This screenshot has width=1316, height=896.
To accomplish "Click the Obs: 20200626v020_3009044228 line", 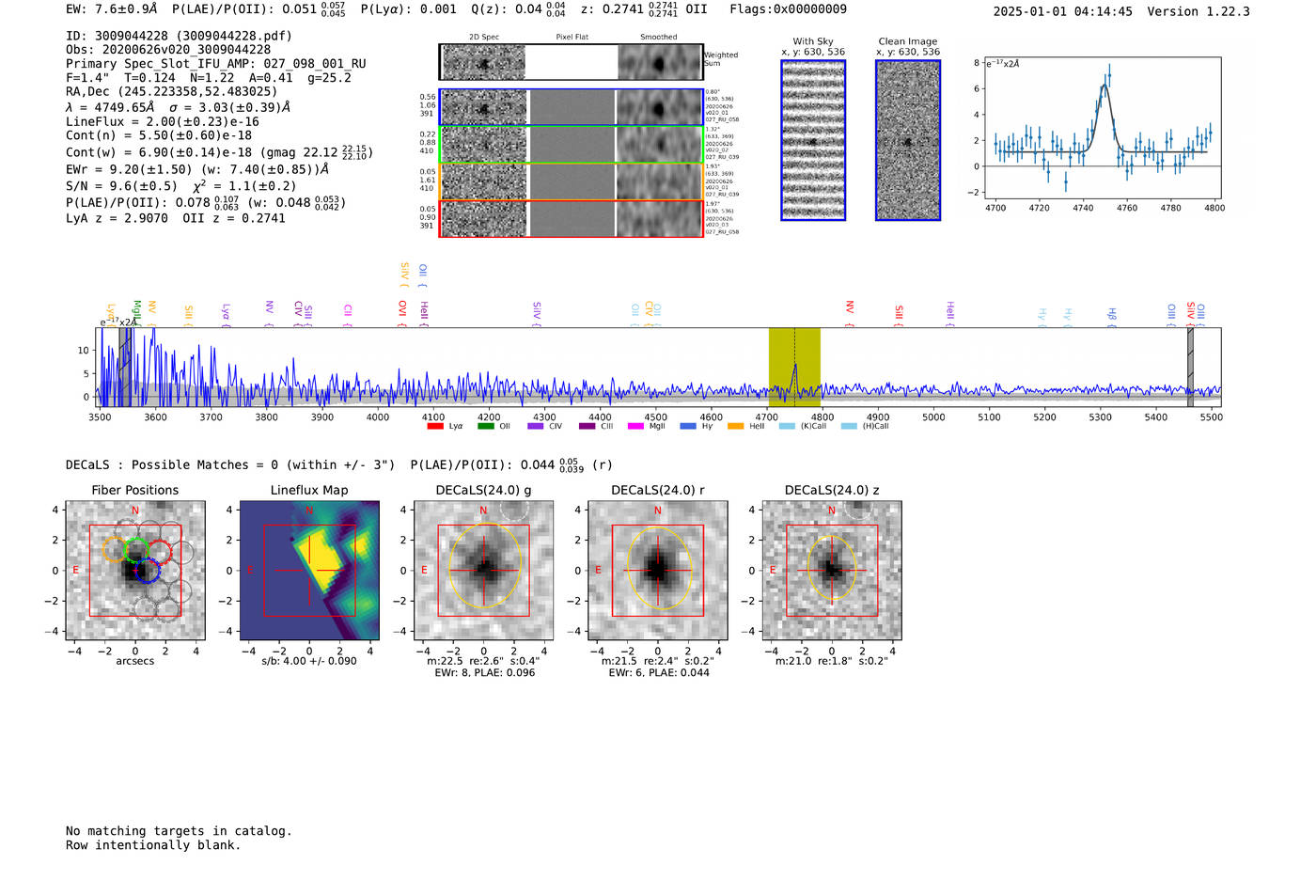I will [168, 50].
